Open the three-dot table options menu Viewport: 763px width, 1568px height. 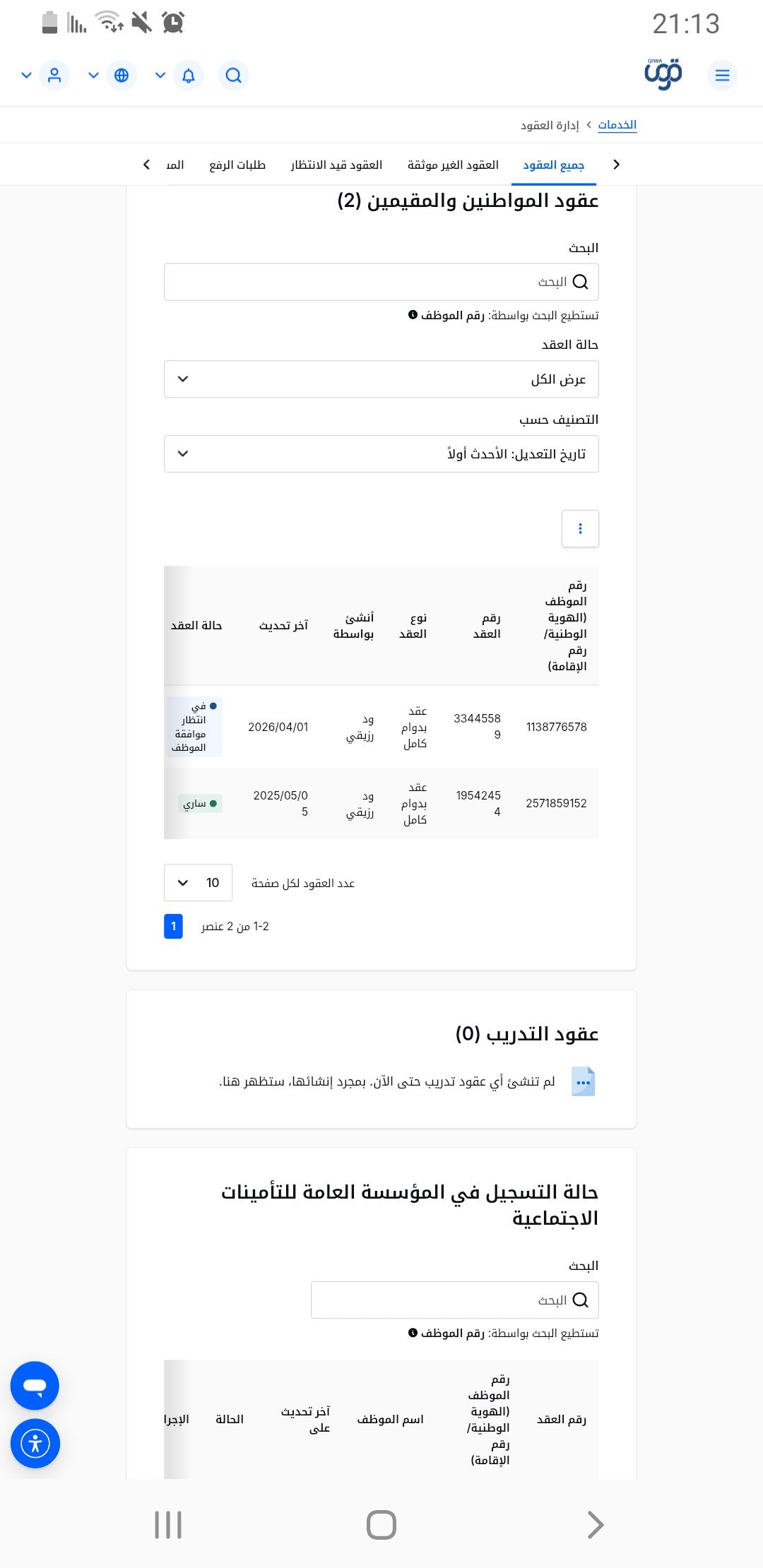click(579, 528)
